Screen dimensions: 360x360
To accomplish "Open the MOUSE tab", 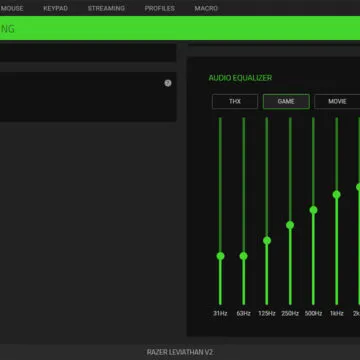I will tap(12, 8).
